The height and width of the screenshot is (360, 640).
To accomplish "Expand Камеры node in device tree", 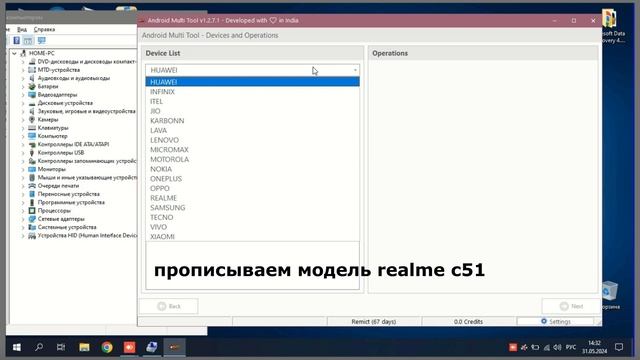I will (23, 120).
